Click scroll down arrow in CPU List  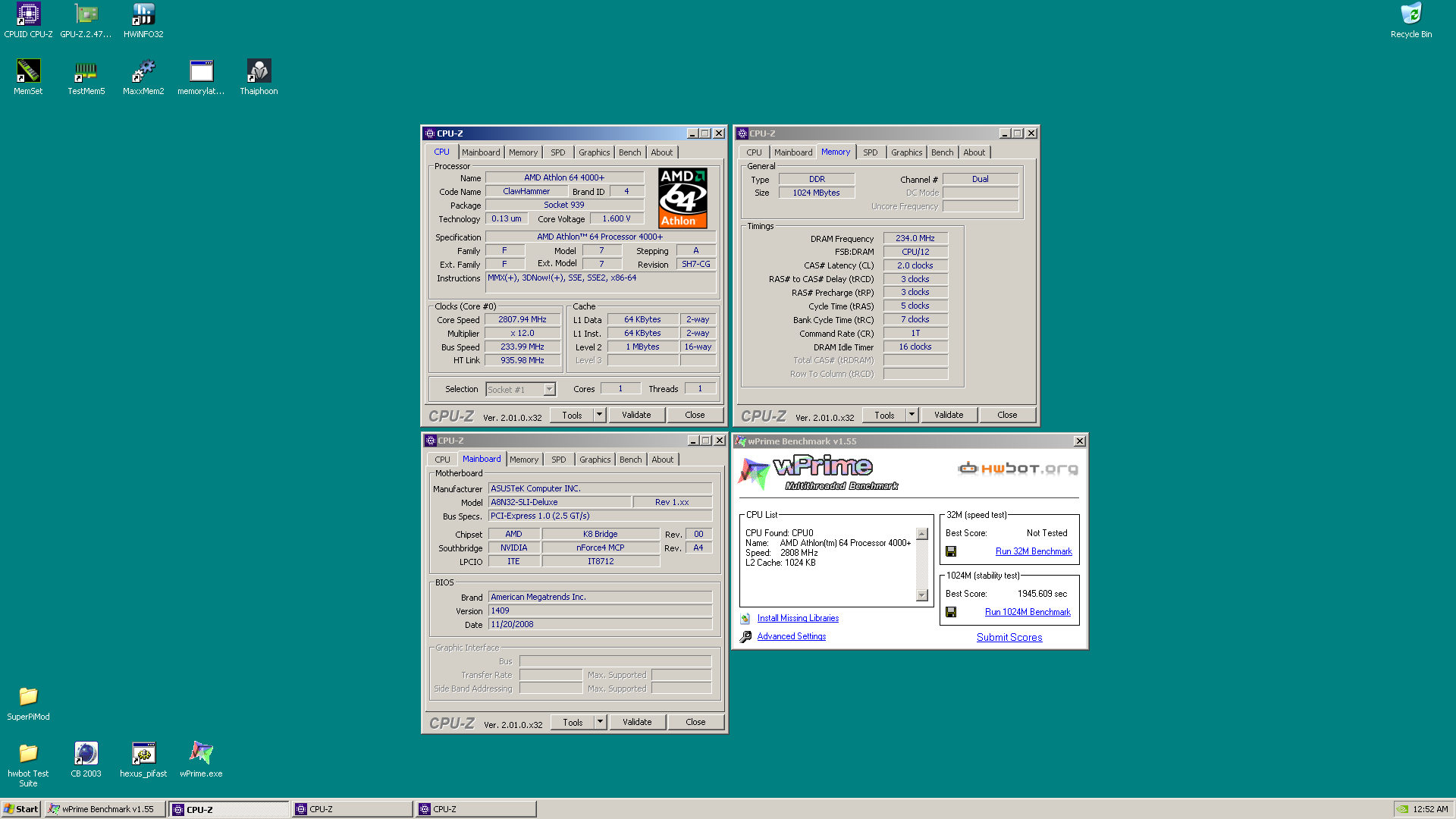tap(922, 595)
